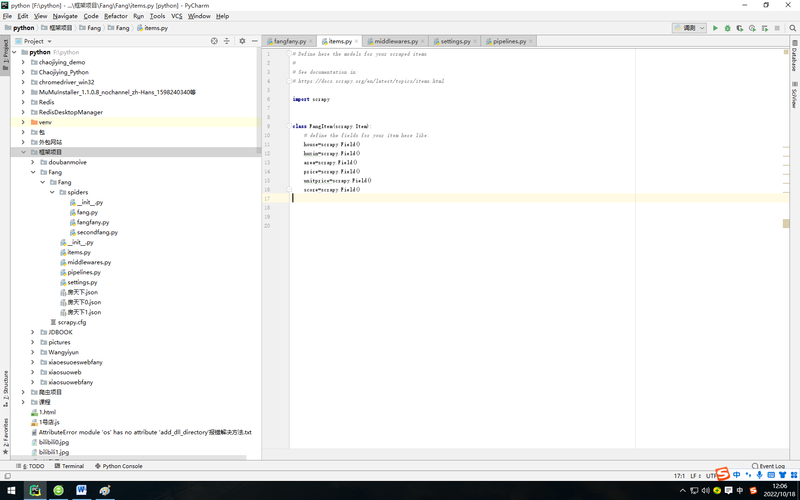Viewport: 800px width, 500px height.
Task: Click the Project panel horizontal scrollbar
Action: pyautogui.click(x=129, y=458)
